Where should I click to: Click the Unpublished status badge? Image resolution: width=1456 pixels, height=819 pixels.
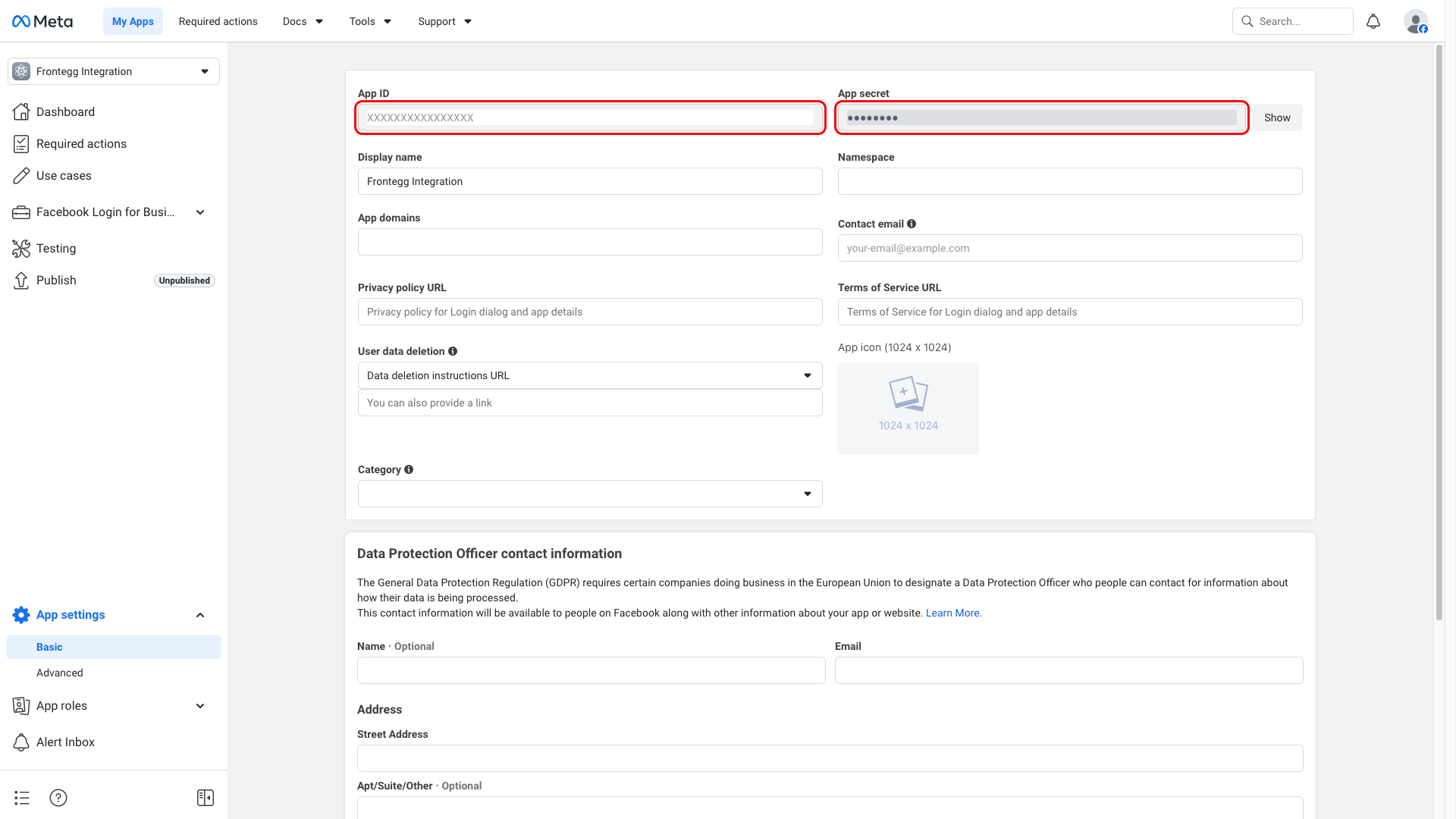coord(184,281)
